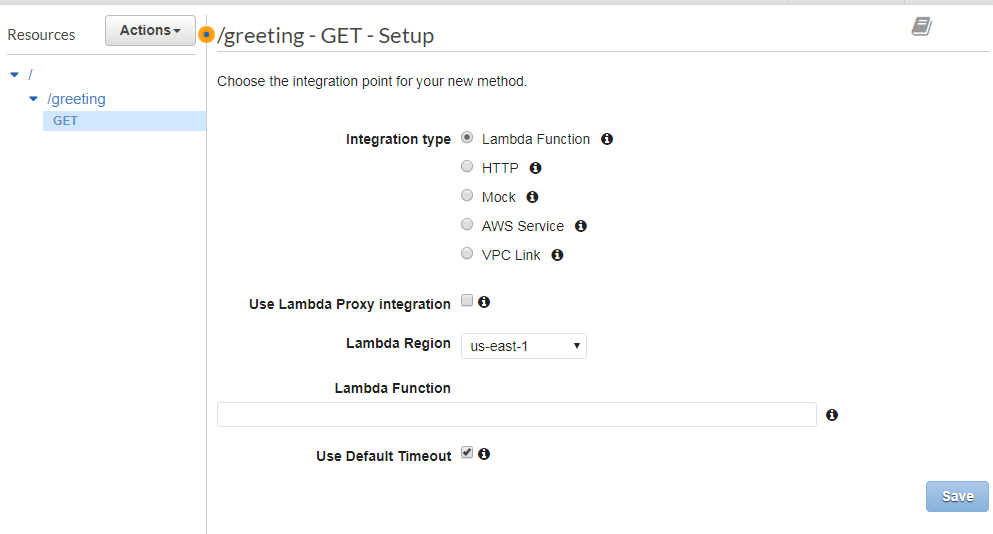Screen dimensions: 993x534
Task: Collapse the /greeting resource tree node
Action: pos(34,99)
